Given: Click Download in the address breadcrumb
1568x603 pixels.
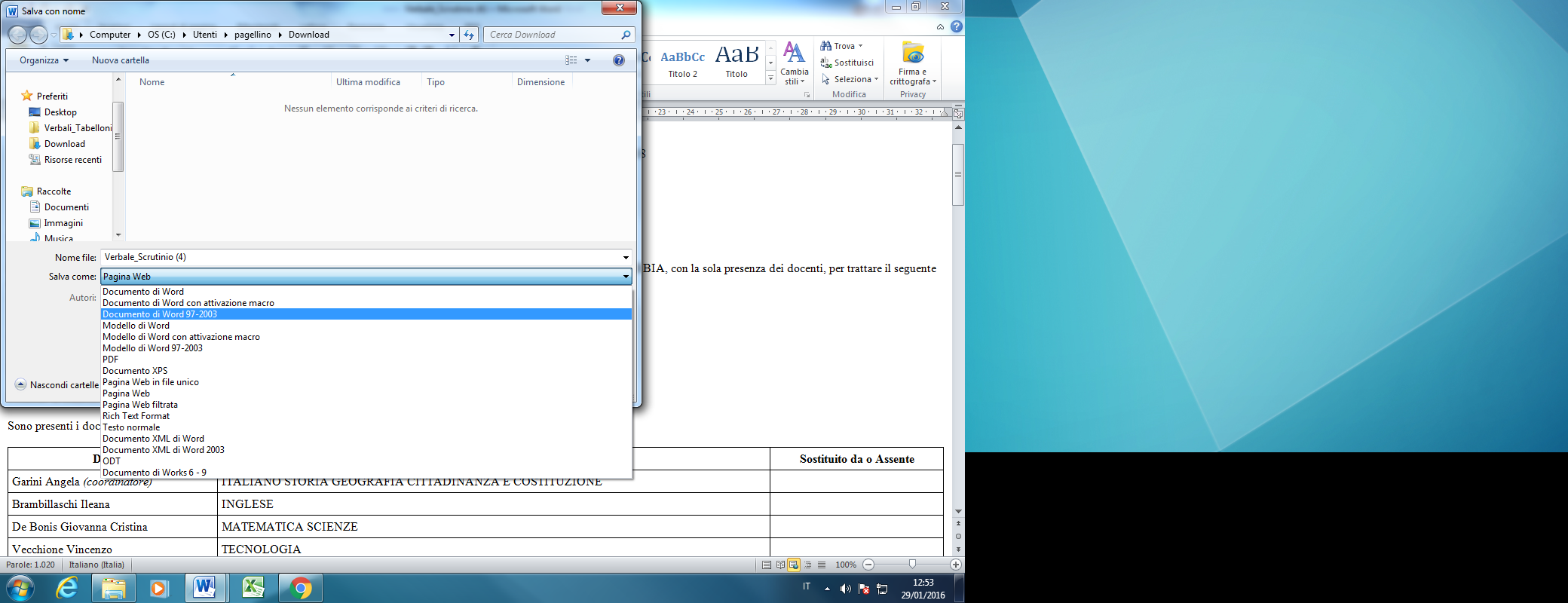Looking at the screenshot, I should [x=309, y=35].
